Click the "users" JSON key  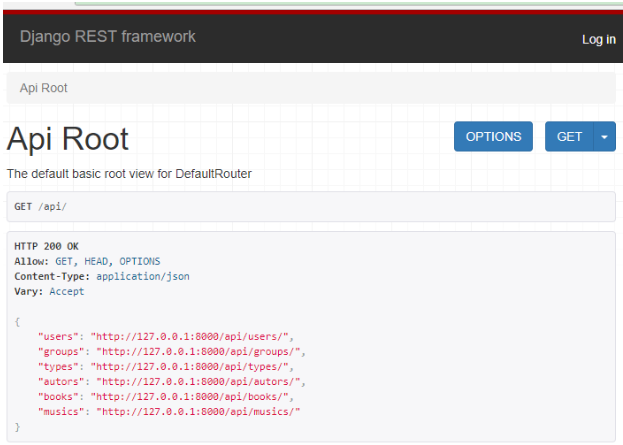[58, 337]
